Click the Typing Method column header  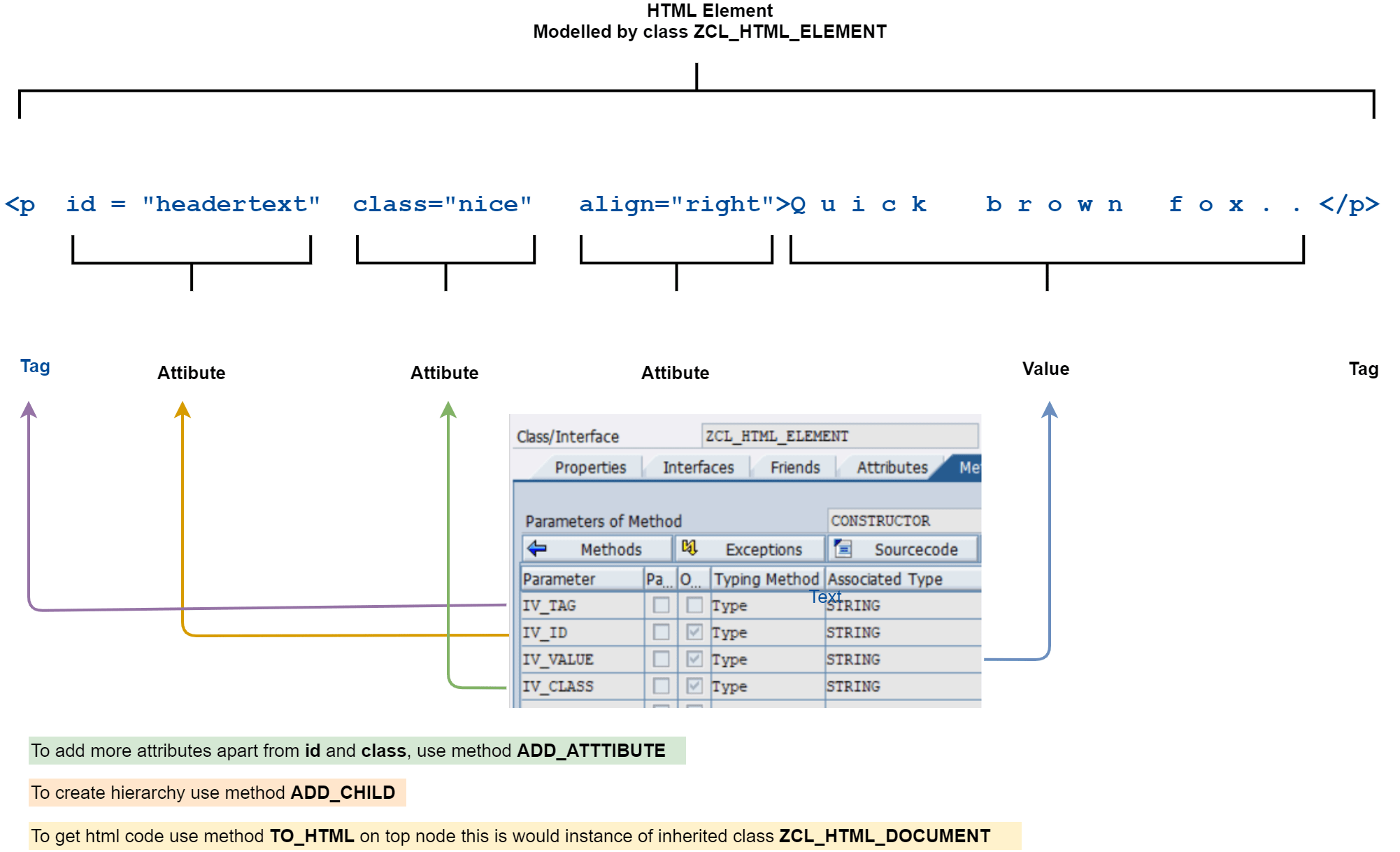(766, 579)
